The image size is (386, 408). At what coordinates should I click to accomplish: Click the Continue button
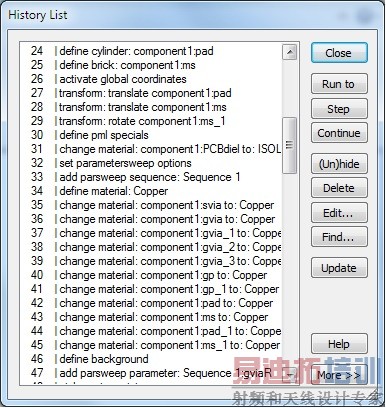339,133
